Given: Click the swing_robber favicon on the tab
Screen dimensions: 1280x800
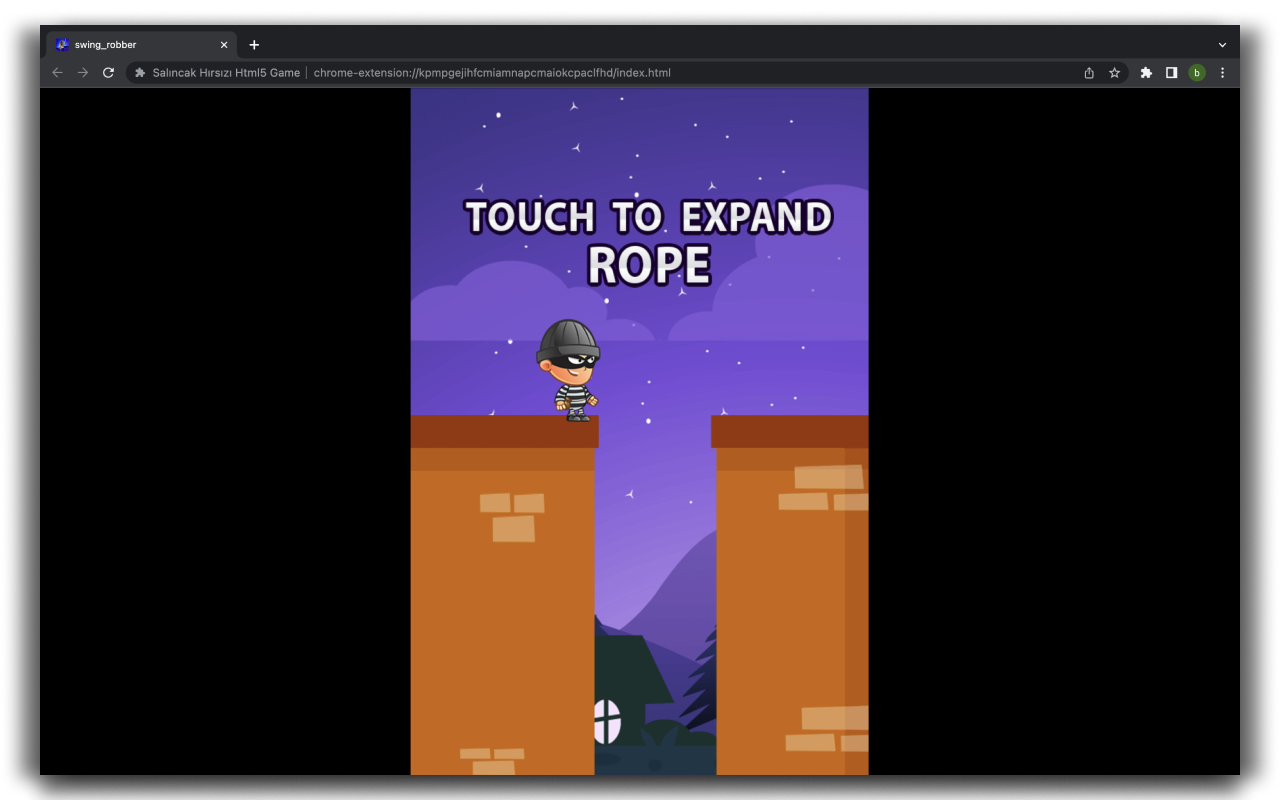Looking at the screenshot, I should (62, 44).
